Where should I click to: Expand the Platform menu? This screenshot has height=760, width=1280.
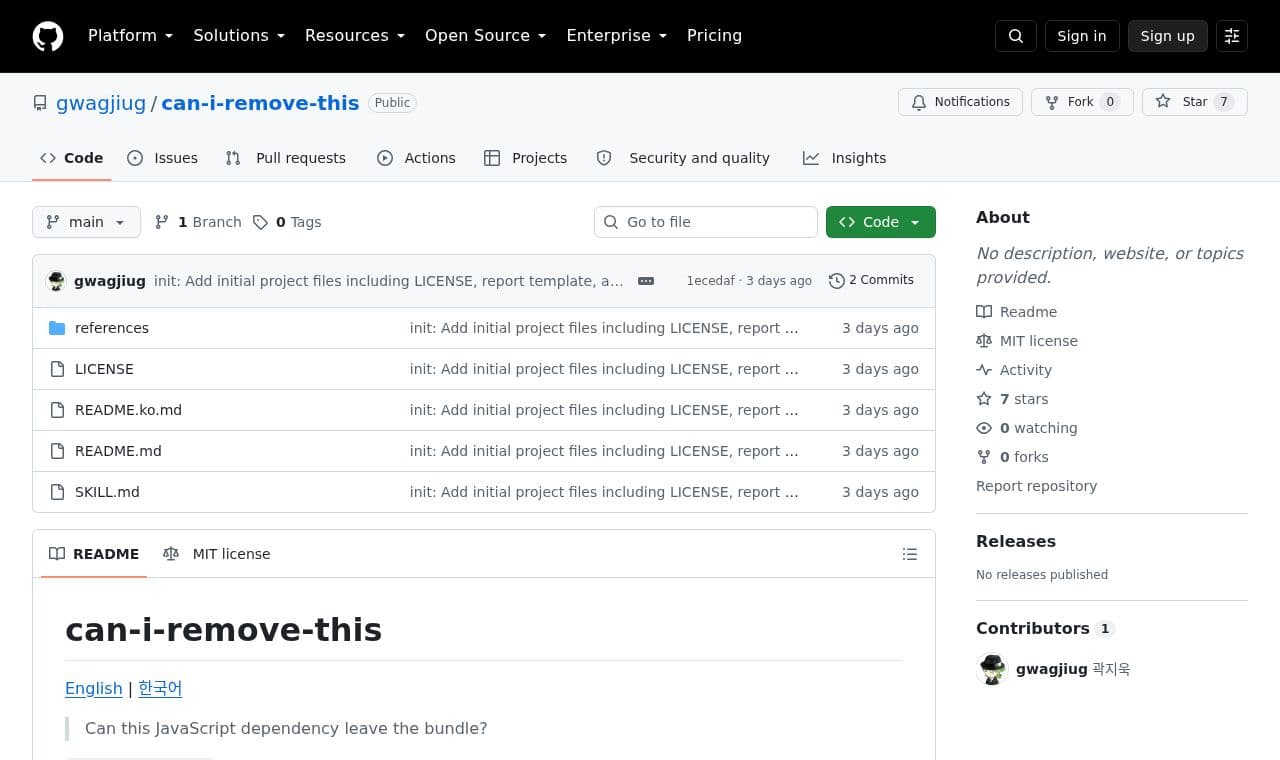[130, 36]
